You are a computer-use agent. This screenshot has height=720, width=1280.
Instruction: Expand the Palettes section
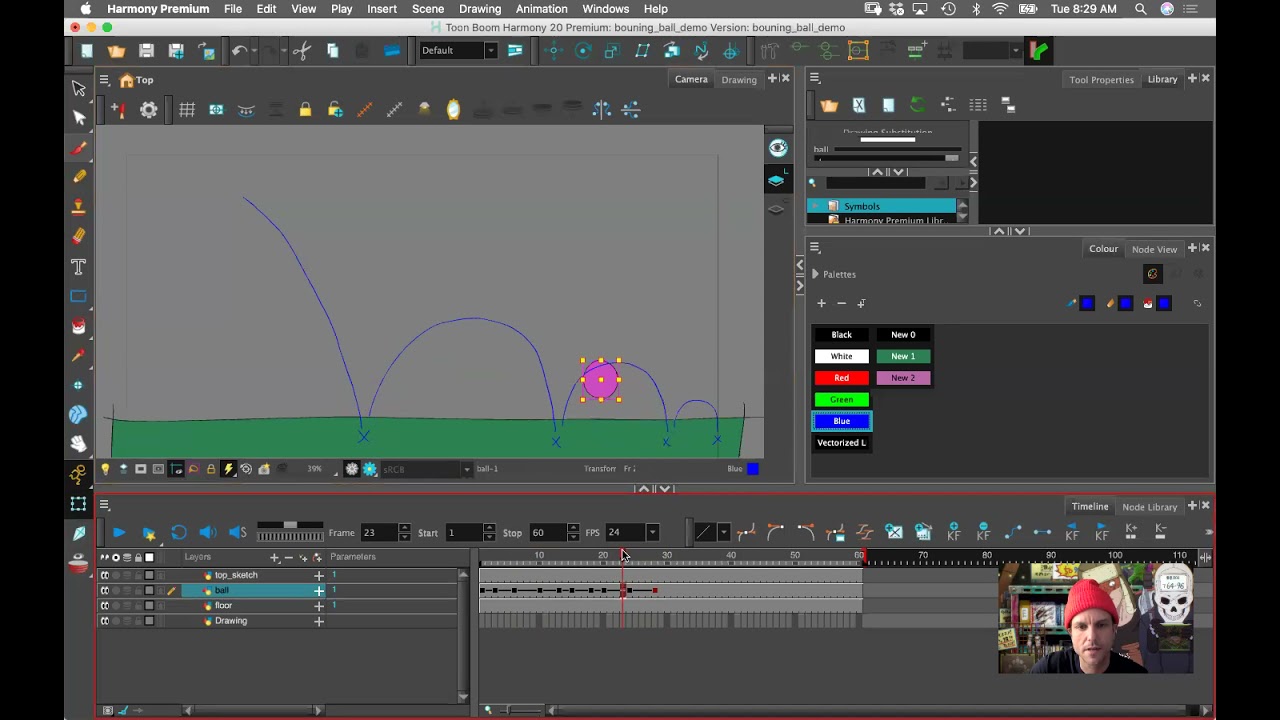tap(816, 274)
